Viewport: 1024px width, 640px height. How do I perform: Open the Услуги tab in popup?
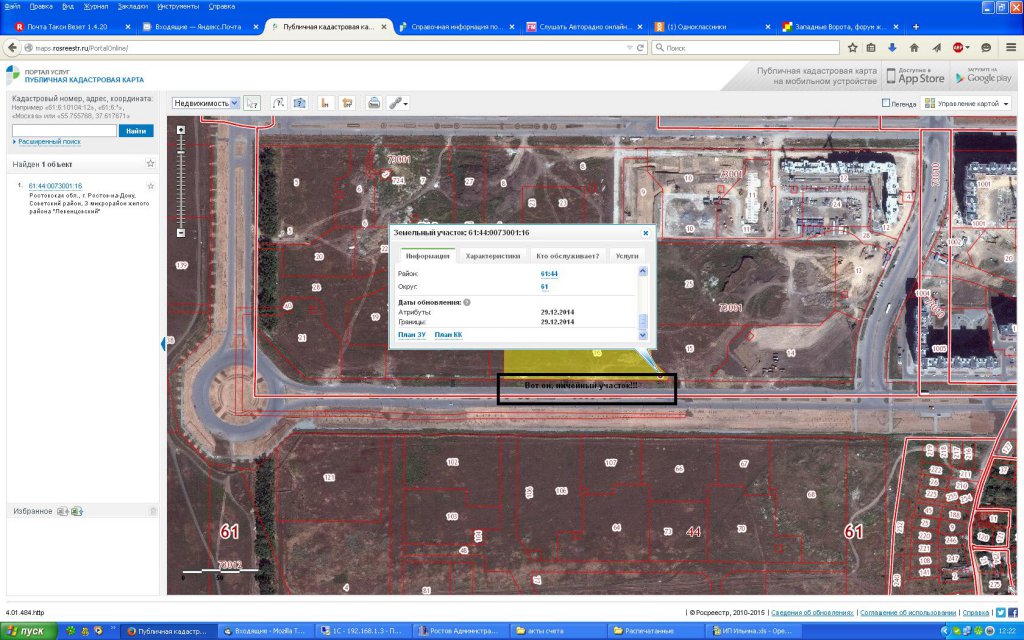[x=627, y=256]
